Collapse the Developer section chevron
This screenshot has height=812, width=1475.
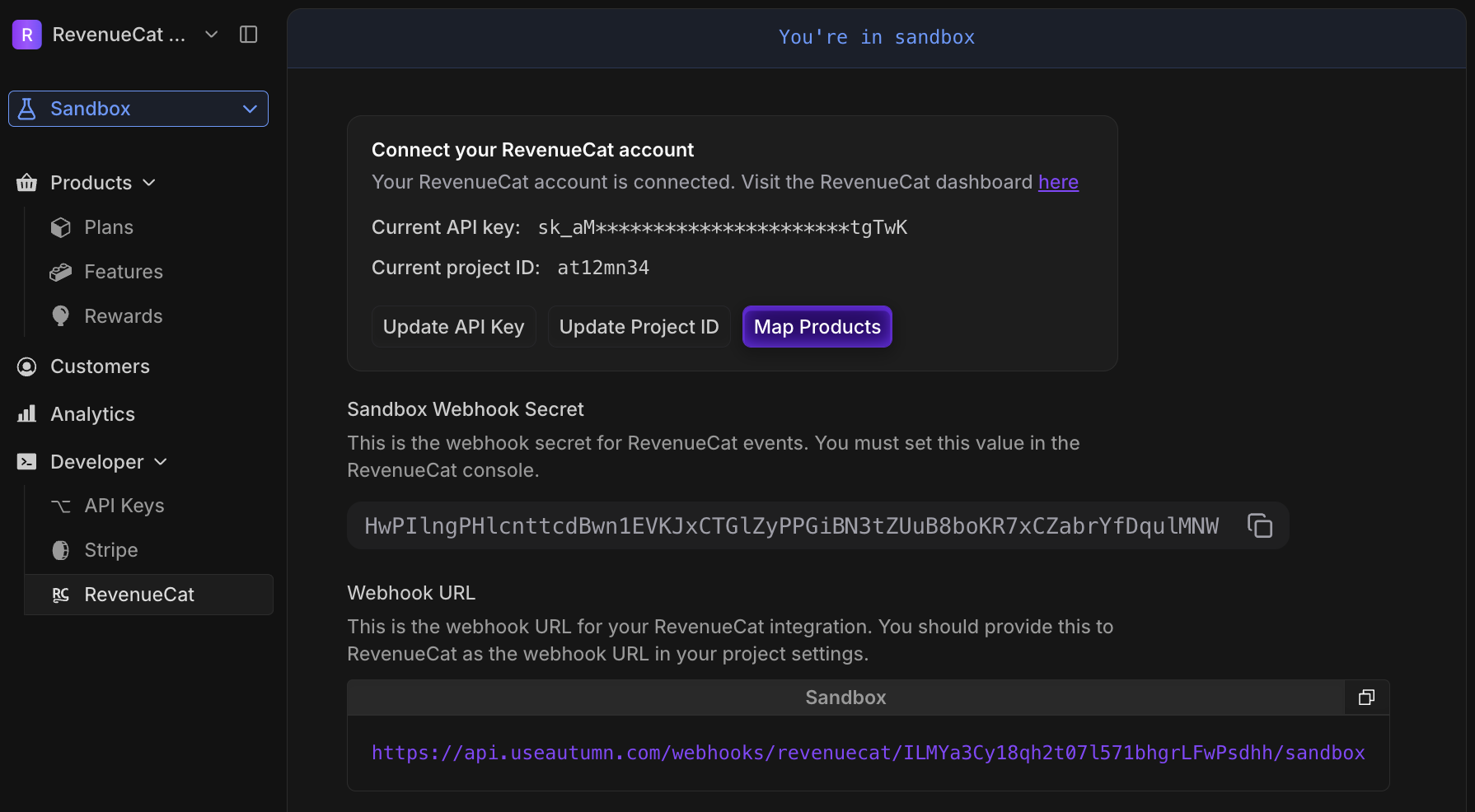(162, 461)
